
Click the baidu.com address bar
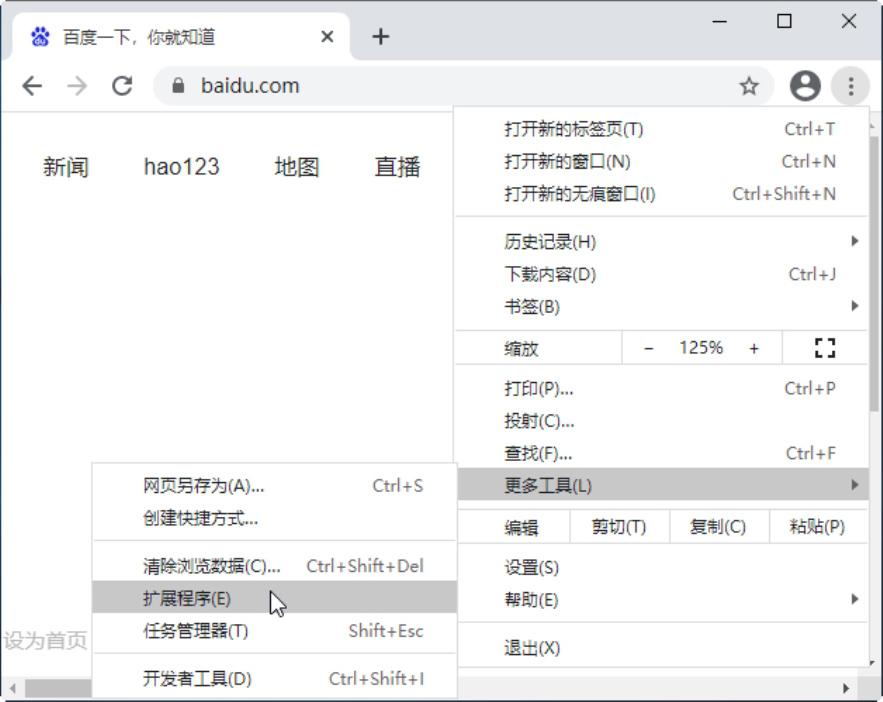click(x=464, y=86)
